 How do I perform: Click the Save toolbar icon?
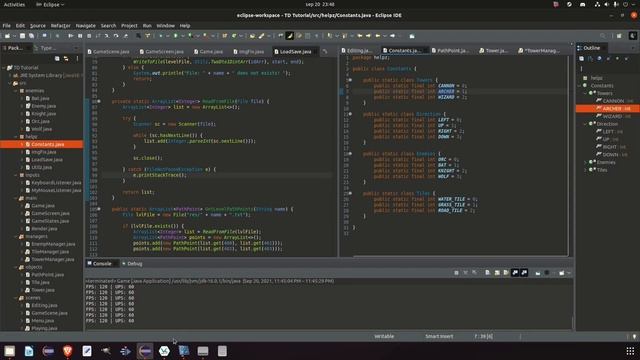22,36
